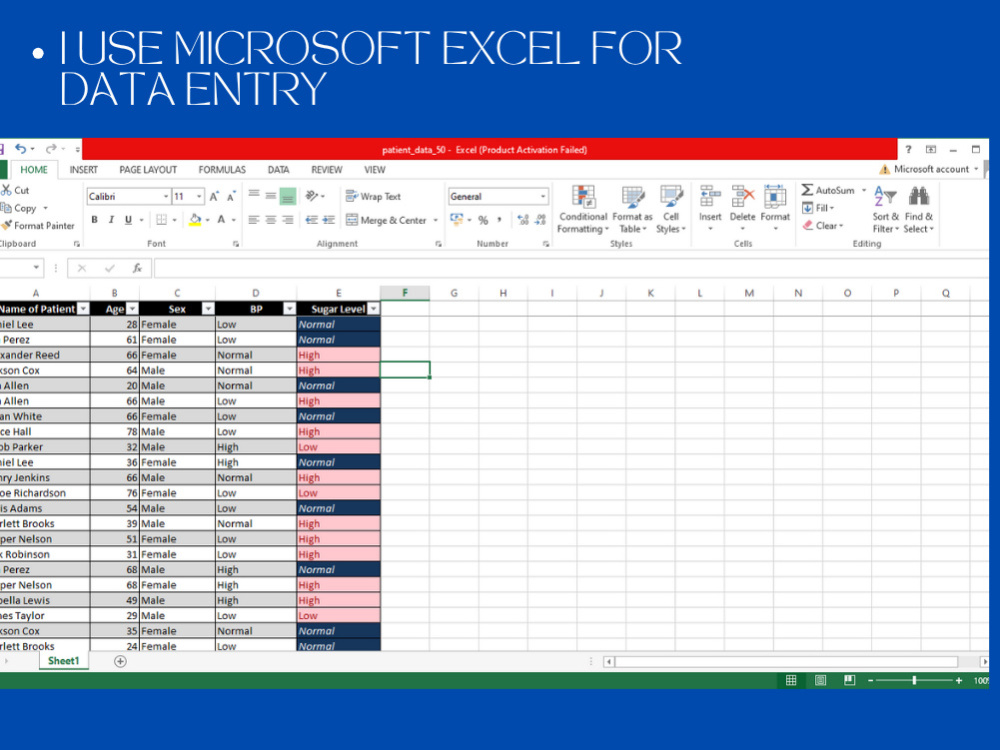The height and width of the screenshot is (750, 1000).
Task: Apply comma style format
Action: (499, 220)
